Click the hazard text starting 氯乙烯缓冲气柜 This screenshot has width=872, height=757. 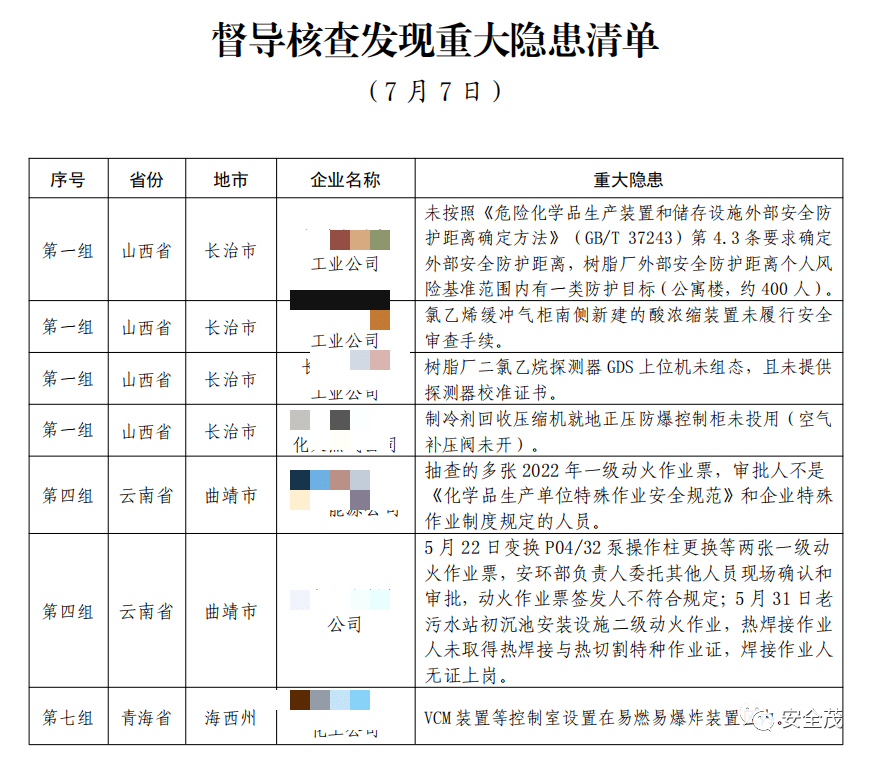point(628,328)
